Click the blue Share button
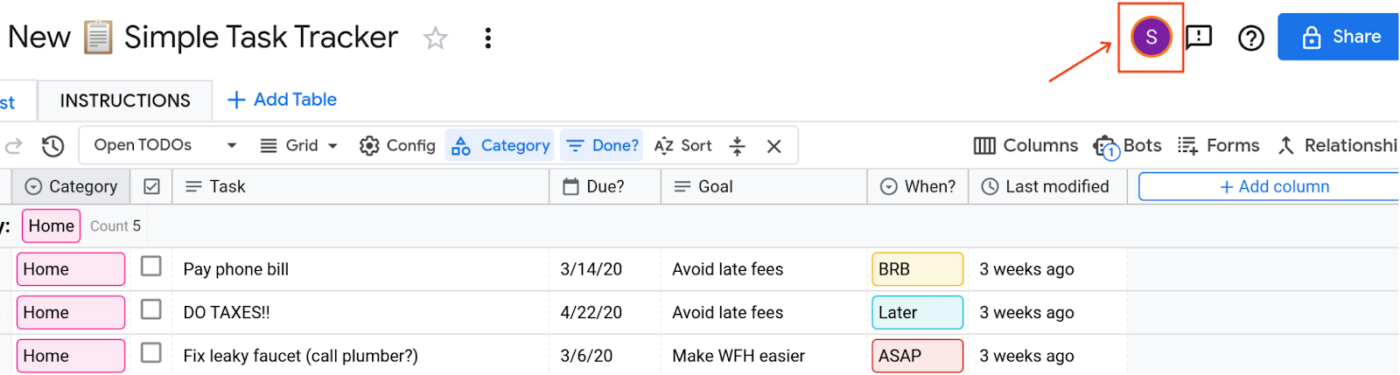Viewport: 1400px width, 375px height. coord(1339,37)
